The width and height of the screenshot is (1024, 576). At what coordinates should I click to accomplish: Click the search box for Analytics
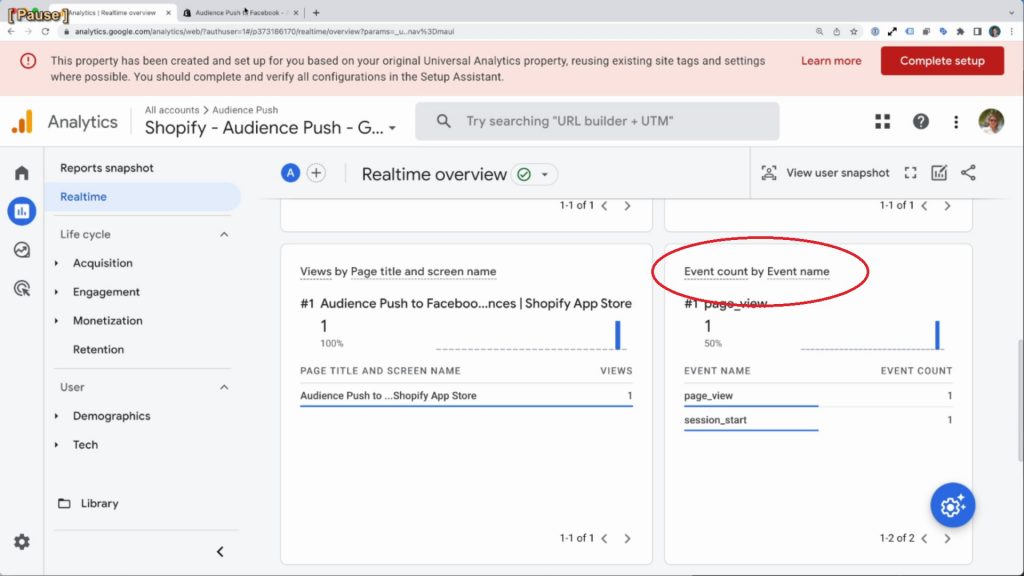pyautogui.click(x=597, y=121)
